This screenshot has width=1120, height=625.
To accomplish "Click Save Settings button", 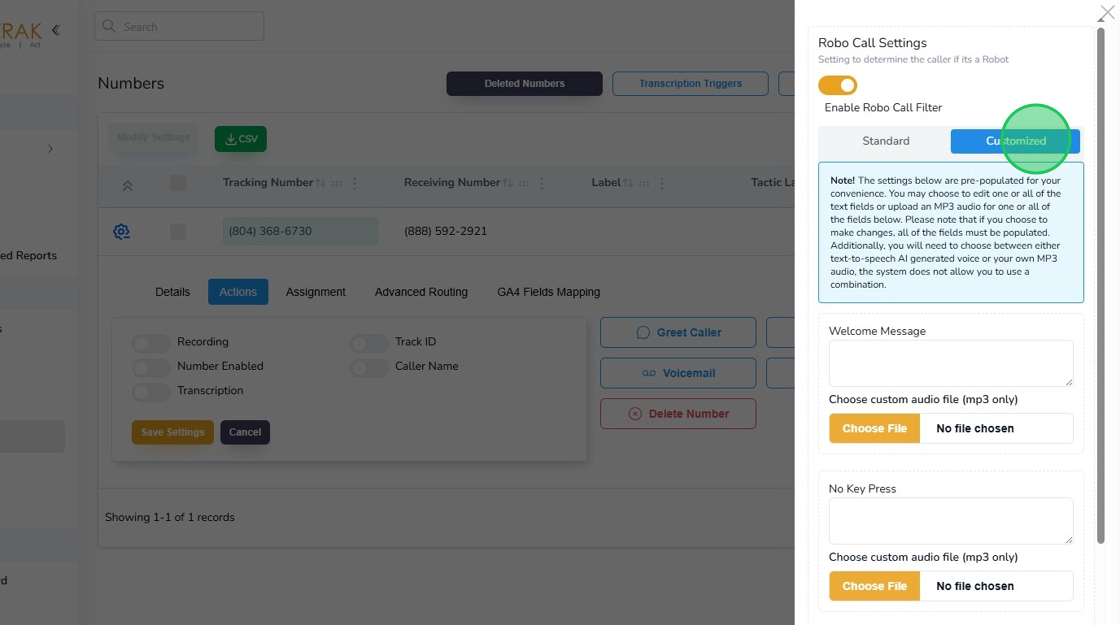I will coord(172,432).
